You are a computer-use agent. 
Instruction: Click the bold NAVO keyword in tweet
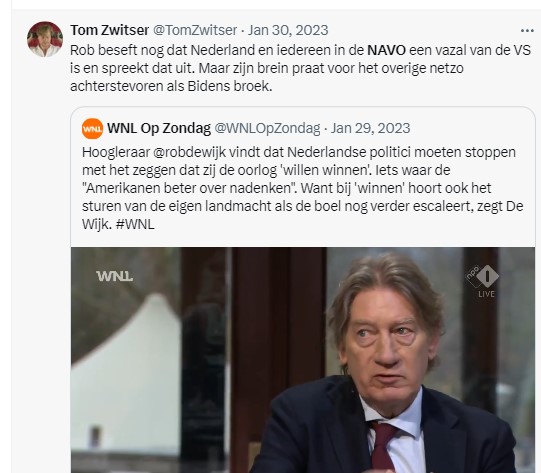[386, 50]
